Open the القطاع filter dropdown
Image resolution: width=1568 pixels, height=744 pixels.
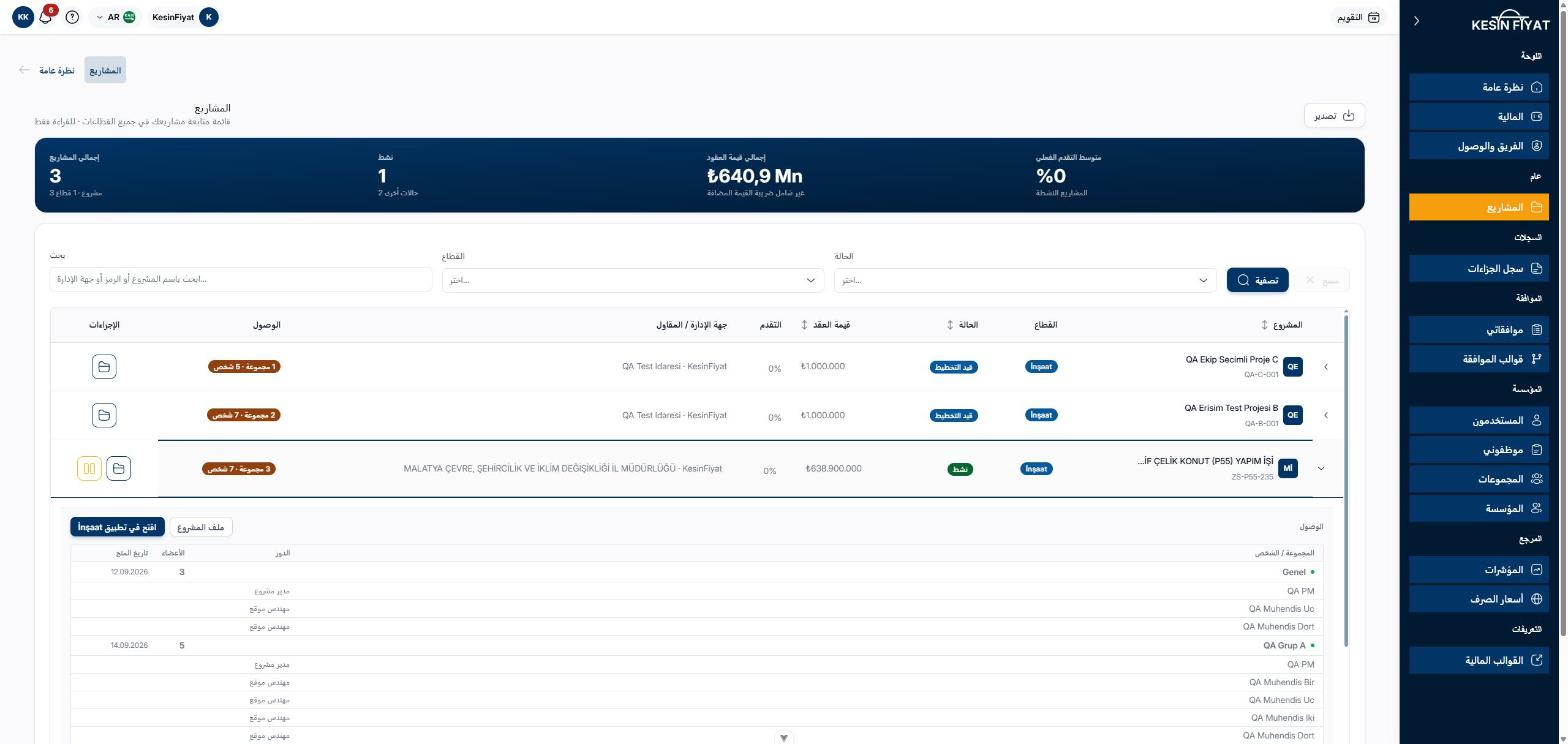pyautogui.click(x=634, y=280)
